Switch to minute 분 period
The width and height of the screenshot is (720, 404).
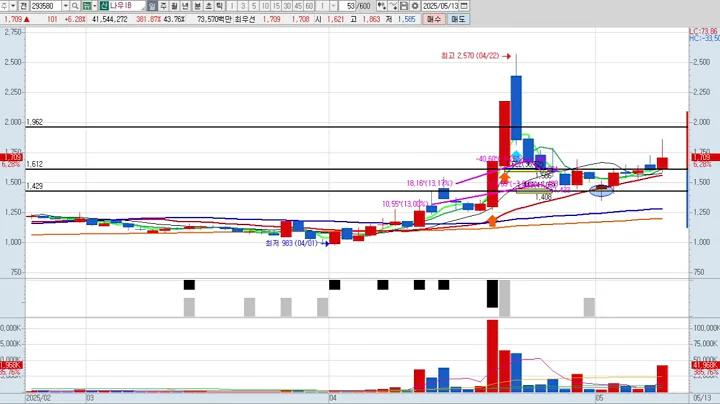197,6
